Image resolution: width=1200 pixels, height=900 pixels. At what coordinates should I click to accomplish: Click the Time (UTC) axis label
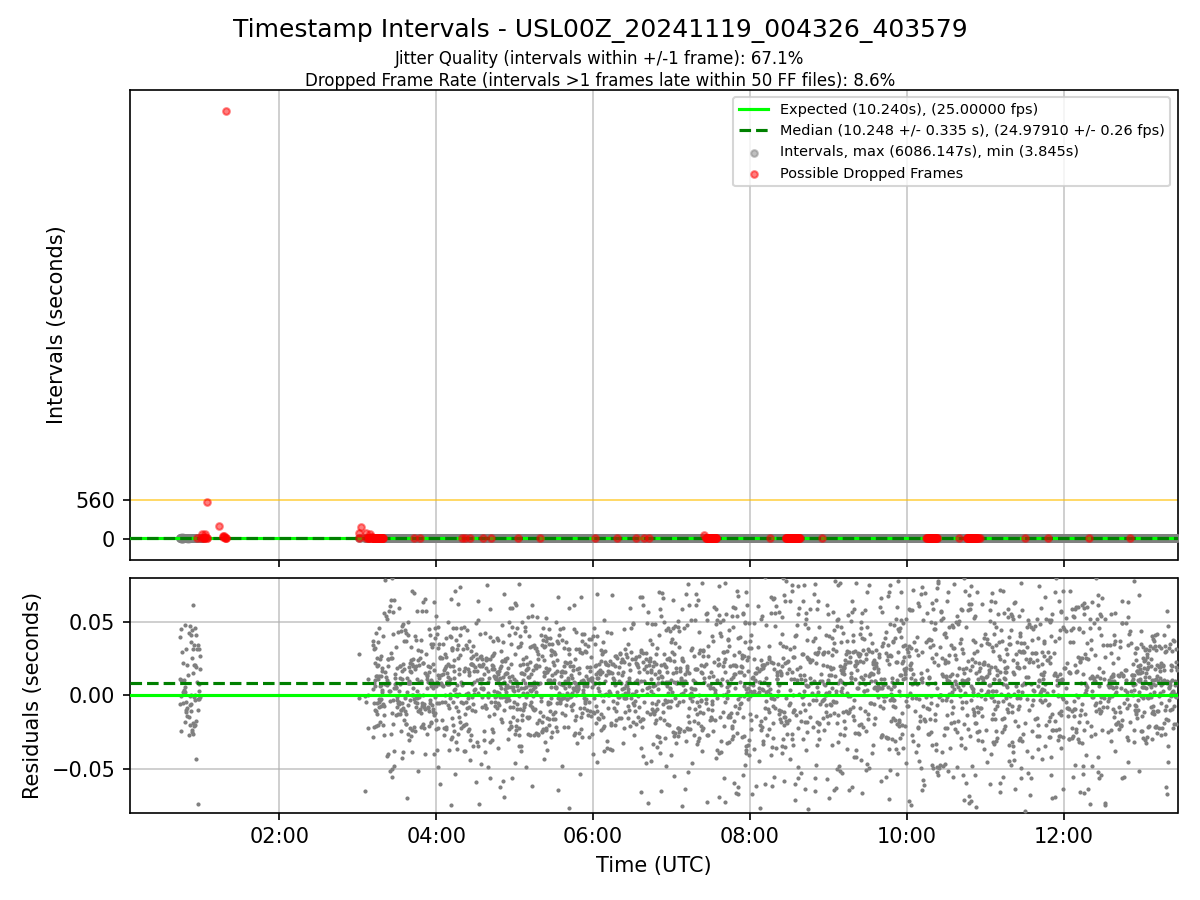pos(653,865)
